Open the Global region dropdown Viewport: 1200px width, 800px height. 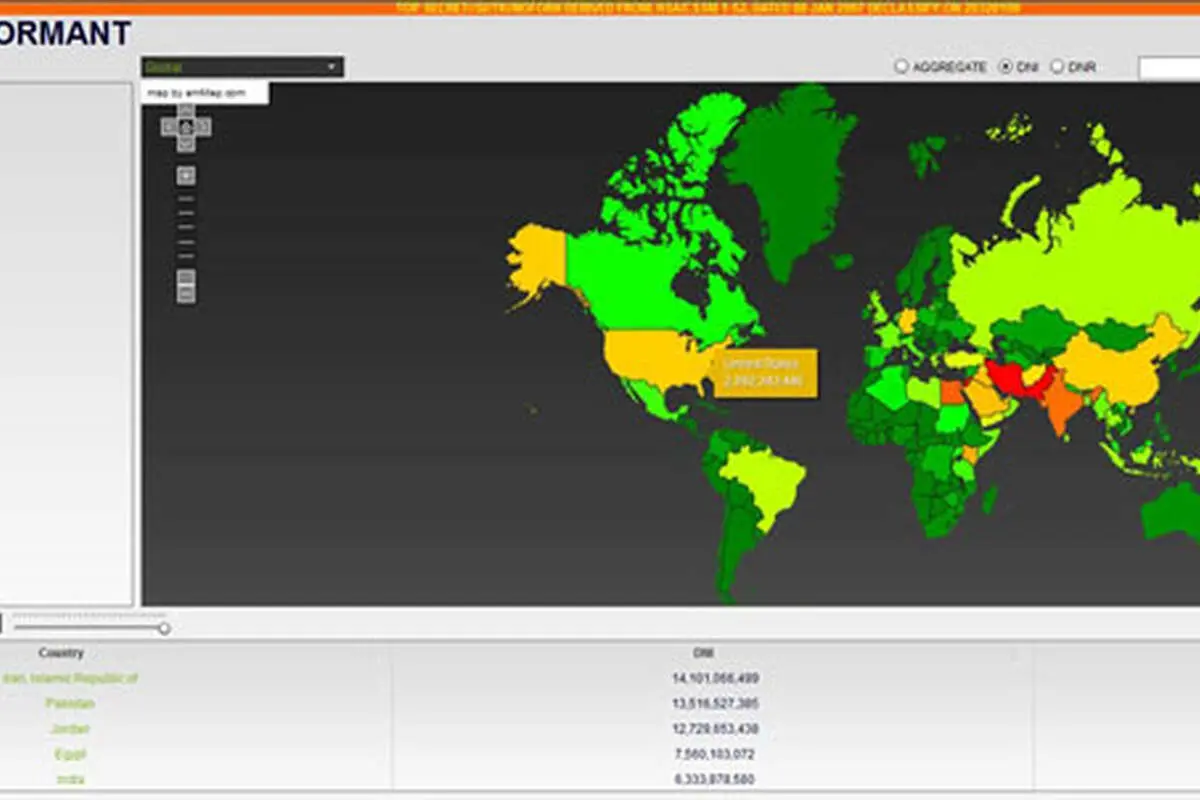(242, 67)
